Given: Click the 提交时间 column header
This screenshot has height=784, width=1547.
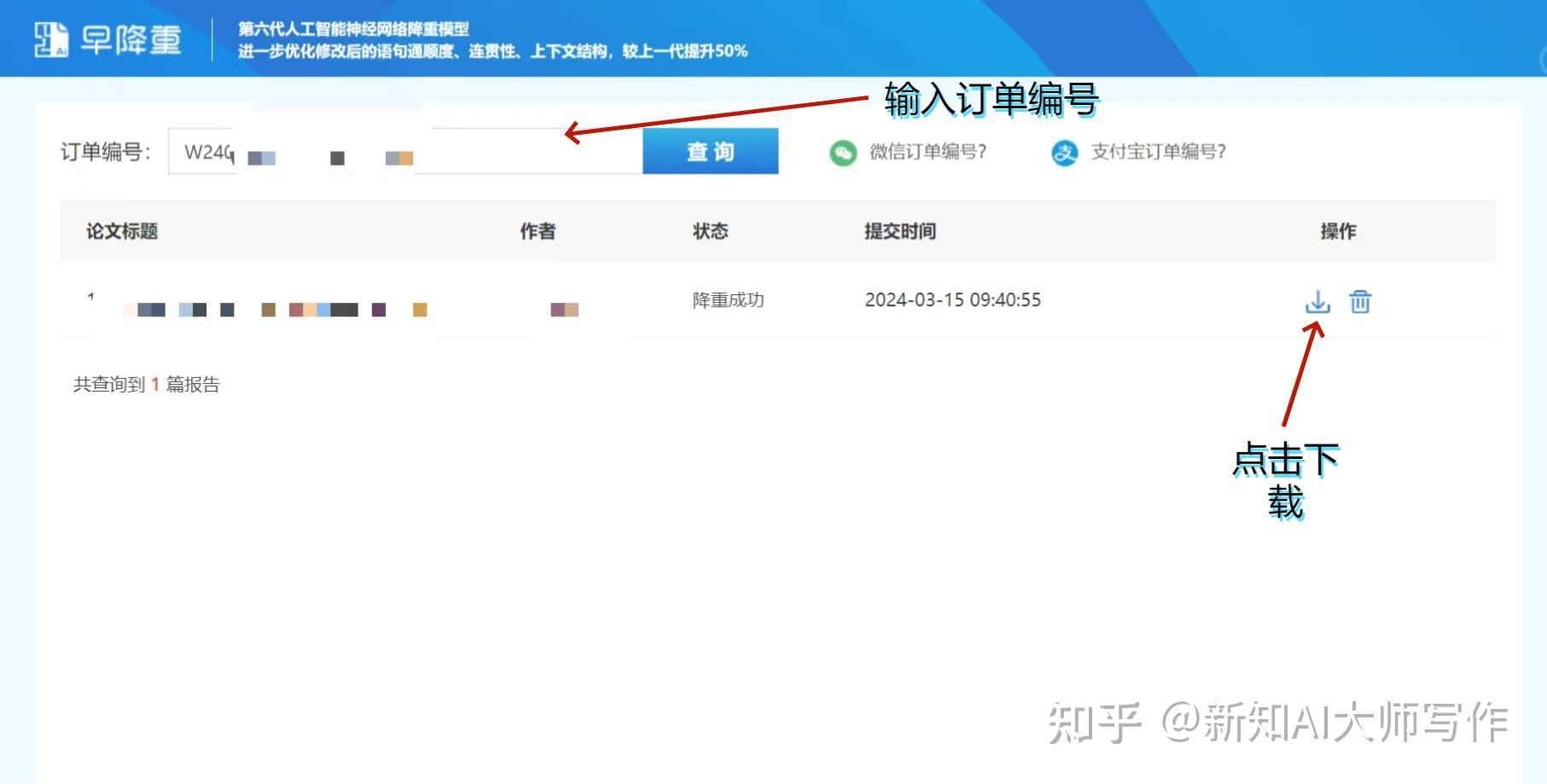Looking at the screenshot, I should coord(900,230).
